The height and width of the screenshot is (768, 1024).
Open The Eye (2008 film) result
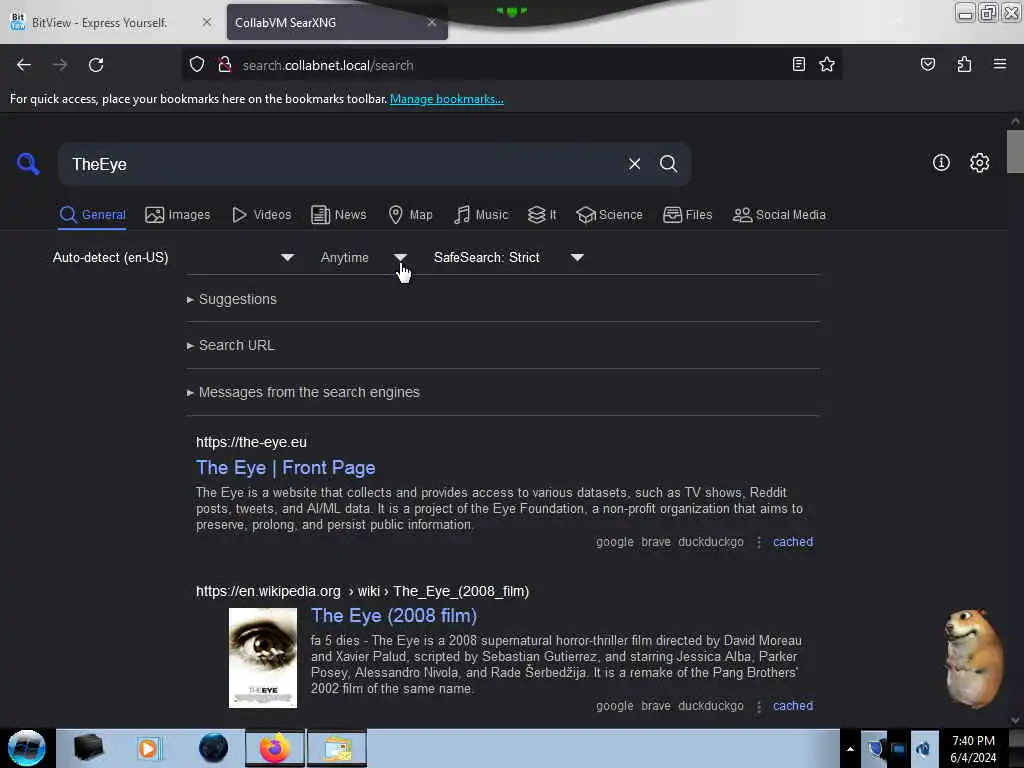click(x=394, y=615)
